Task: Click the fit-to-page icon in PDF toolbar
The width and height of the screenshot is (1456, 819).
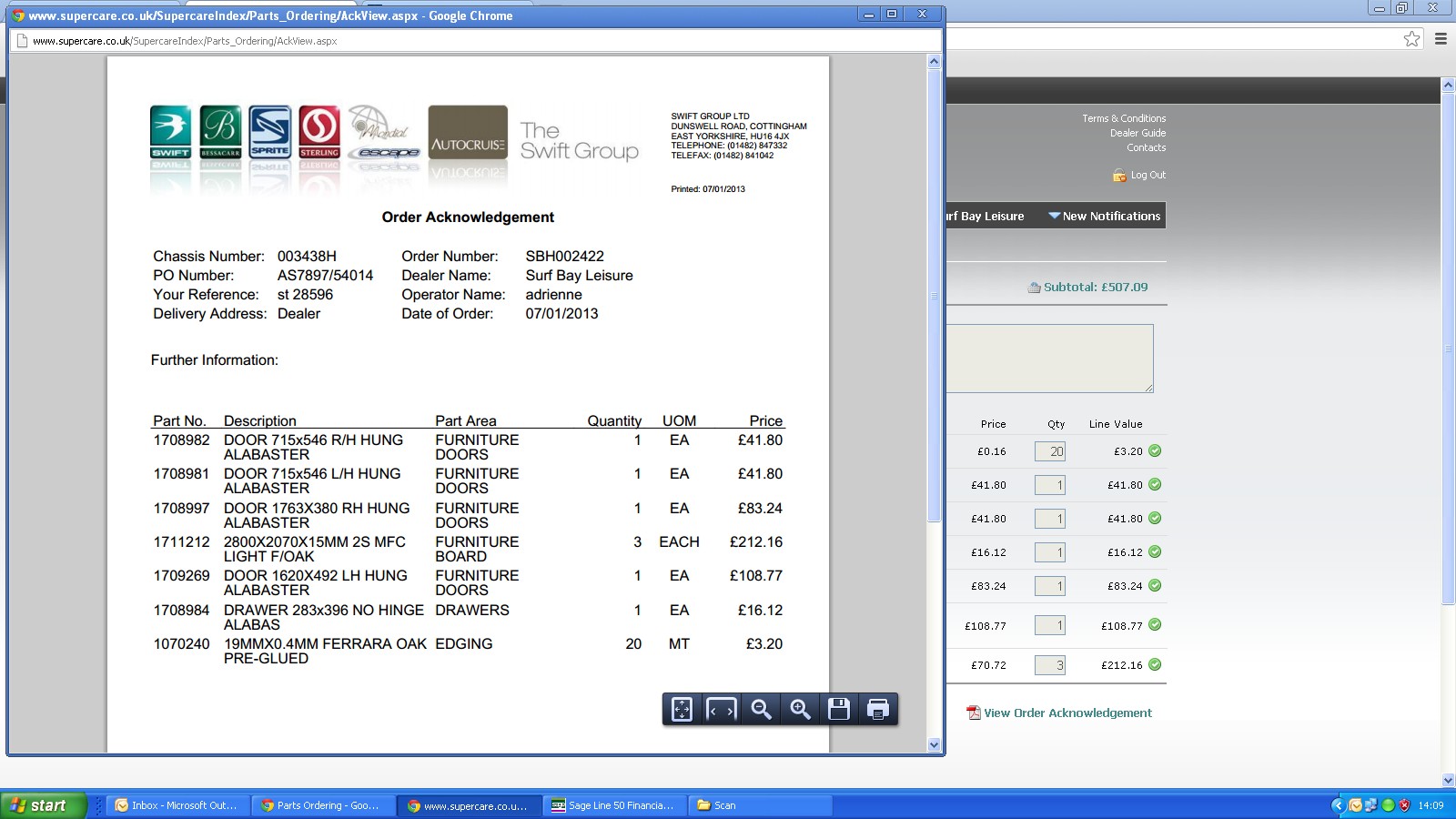Action: [682, 709]
